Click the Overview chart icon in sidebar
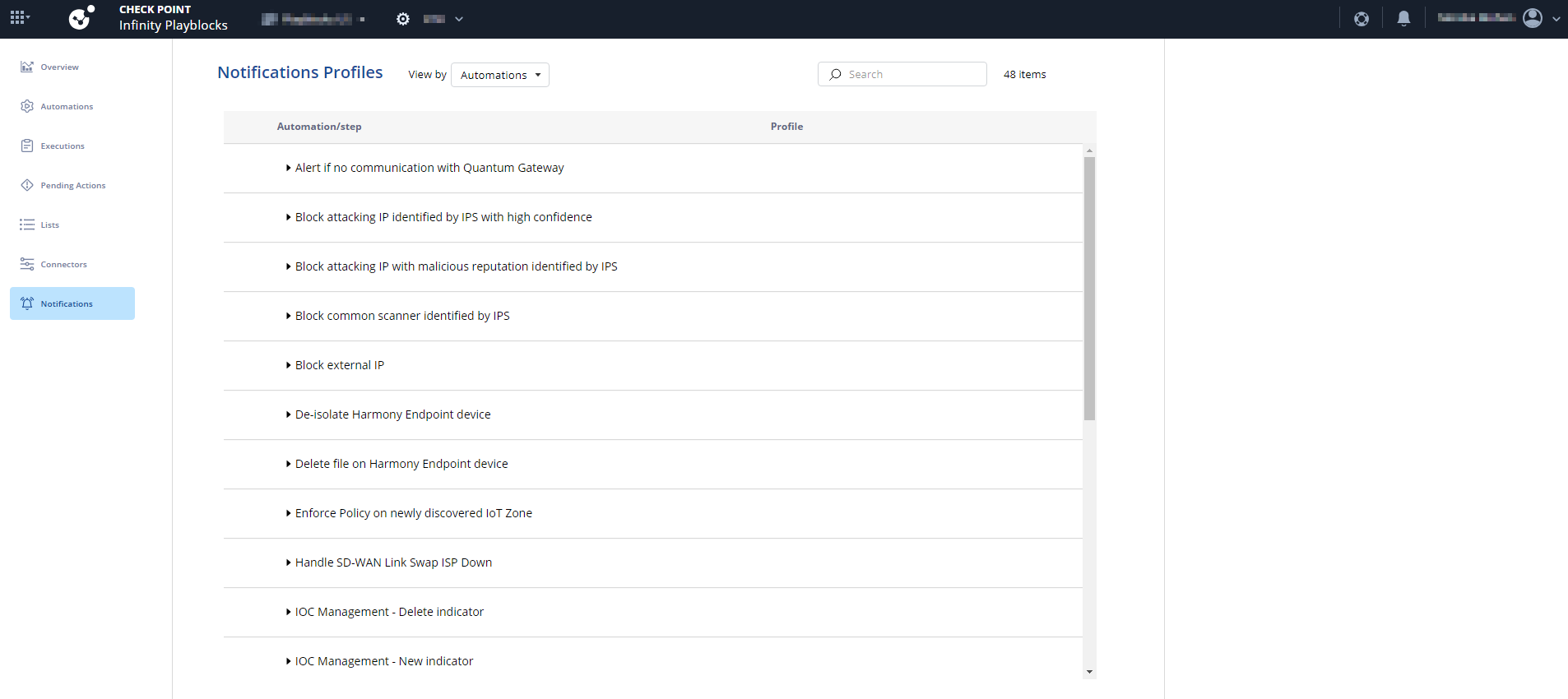 27,67
